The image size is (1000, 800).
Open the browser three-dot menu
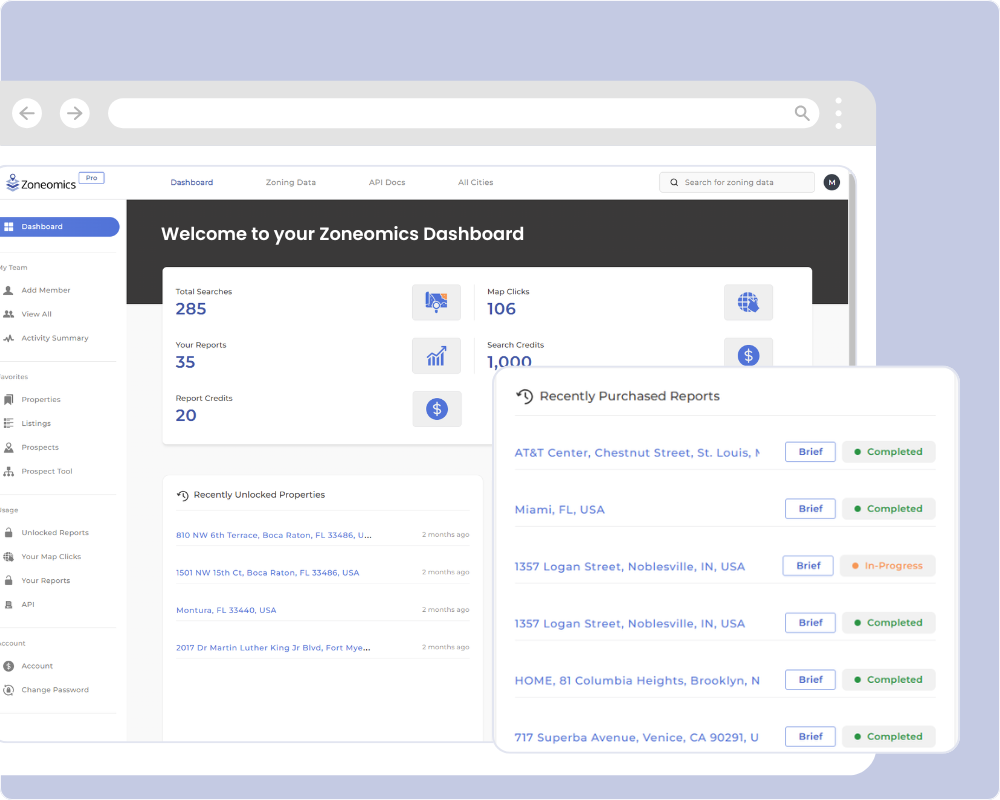[838, 114]
